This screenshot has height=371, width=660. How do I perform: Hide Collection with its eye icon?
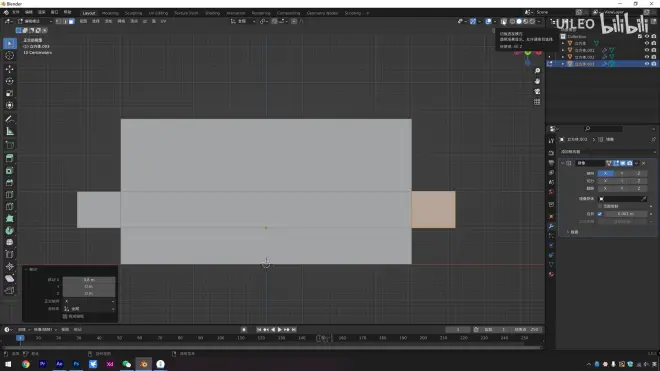647,37
